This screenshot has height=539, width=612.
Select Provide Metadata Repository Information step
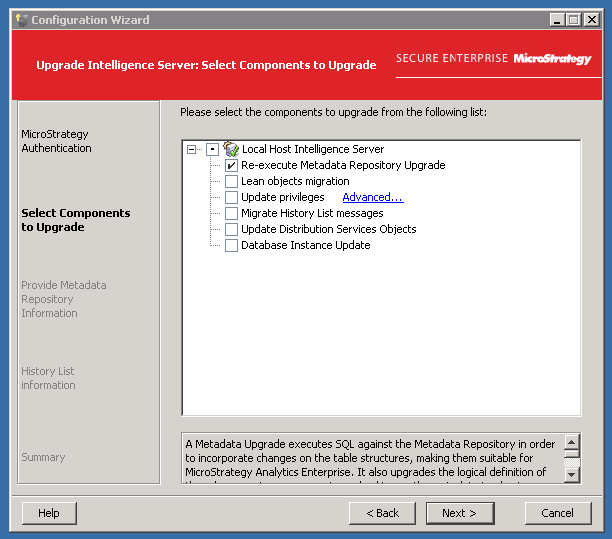click(64, 299)
